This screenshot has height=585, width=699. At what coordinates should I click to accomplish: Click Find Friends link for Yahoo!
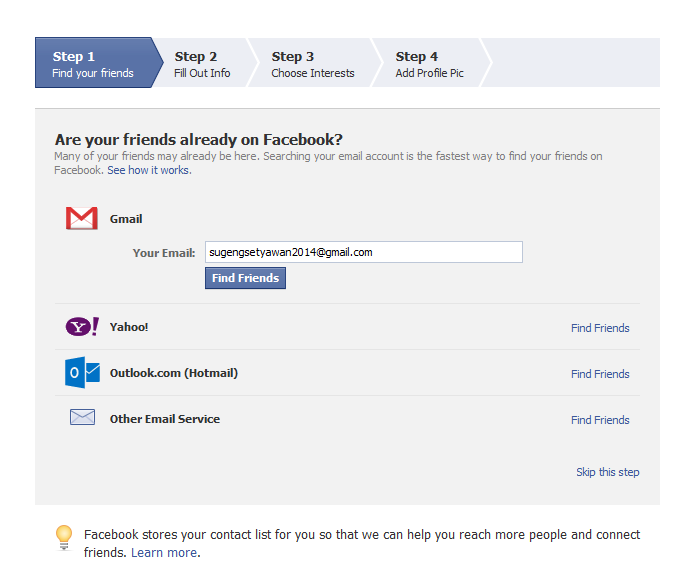click(x=600, y=328)
